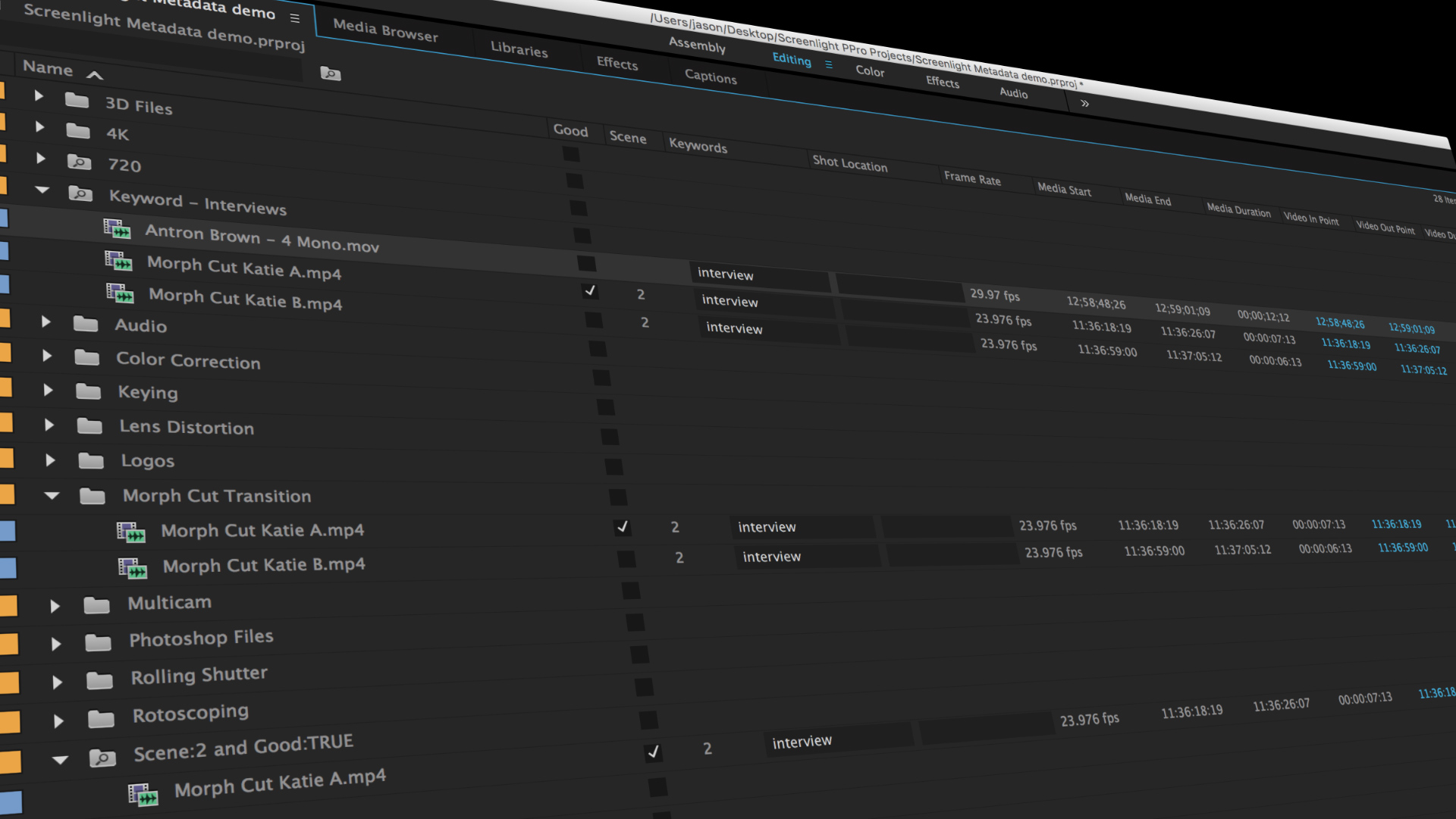
Task: Switch to Assembly workspace
Action: point(697,45)
